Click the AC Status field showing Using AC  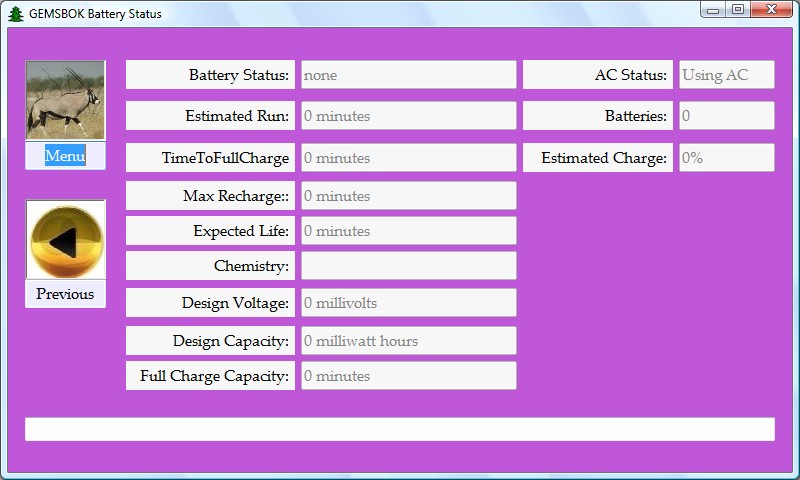pyautogui.click(x=726, y=75)
